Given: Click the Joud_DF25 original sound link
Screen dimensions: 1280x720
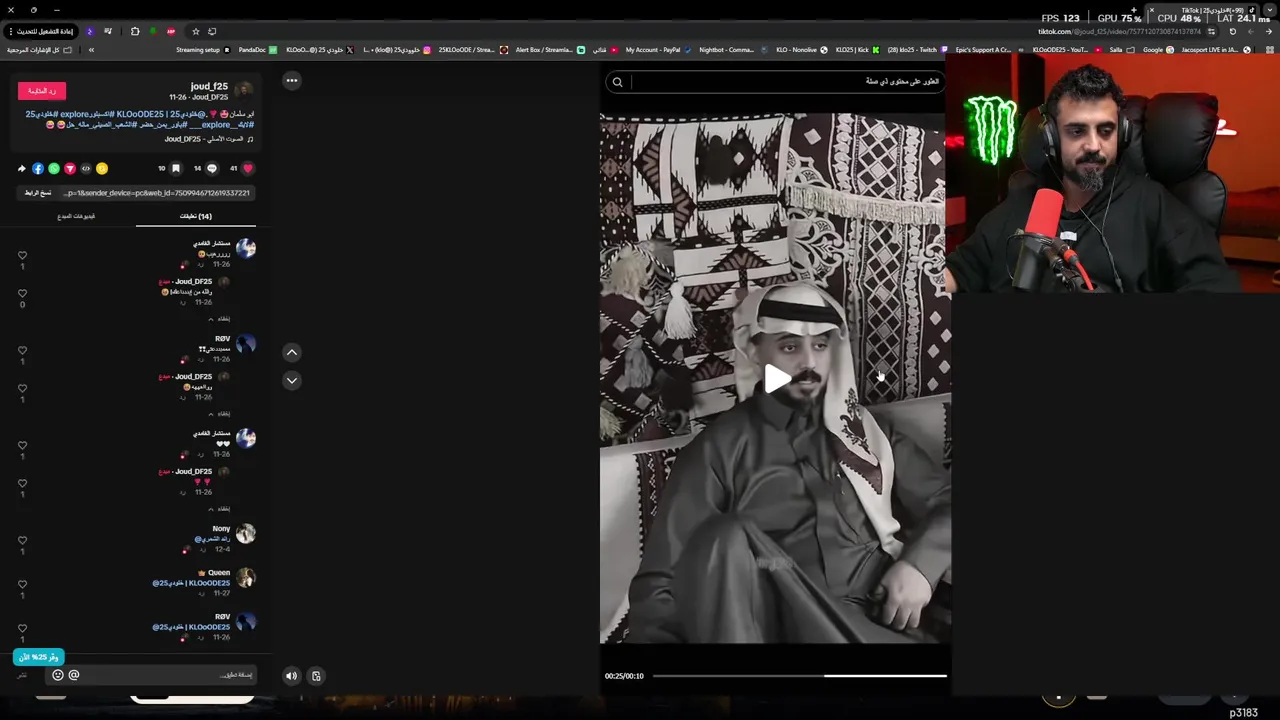Looking at the screenshot, I should pyautogui.click(x=209, y=139).
